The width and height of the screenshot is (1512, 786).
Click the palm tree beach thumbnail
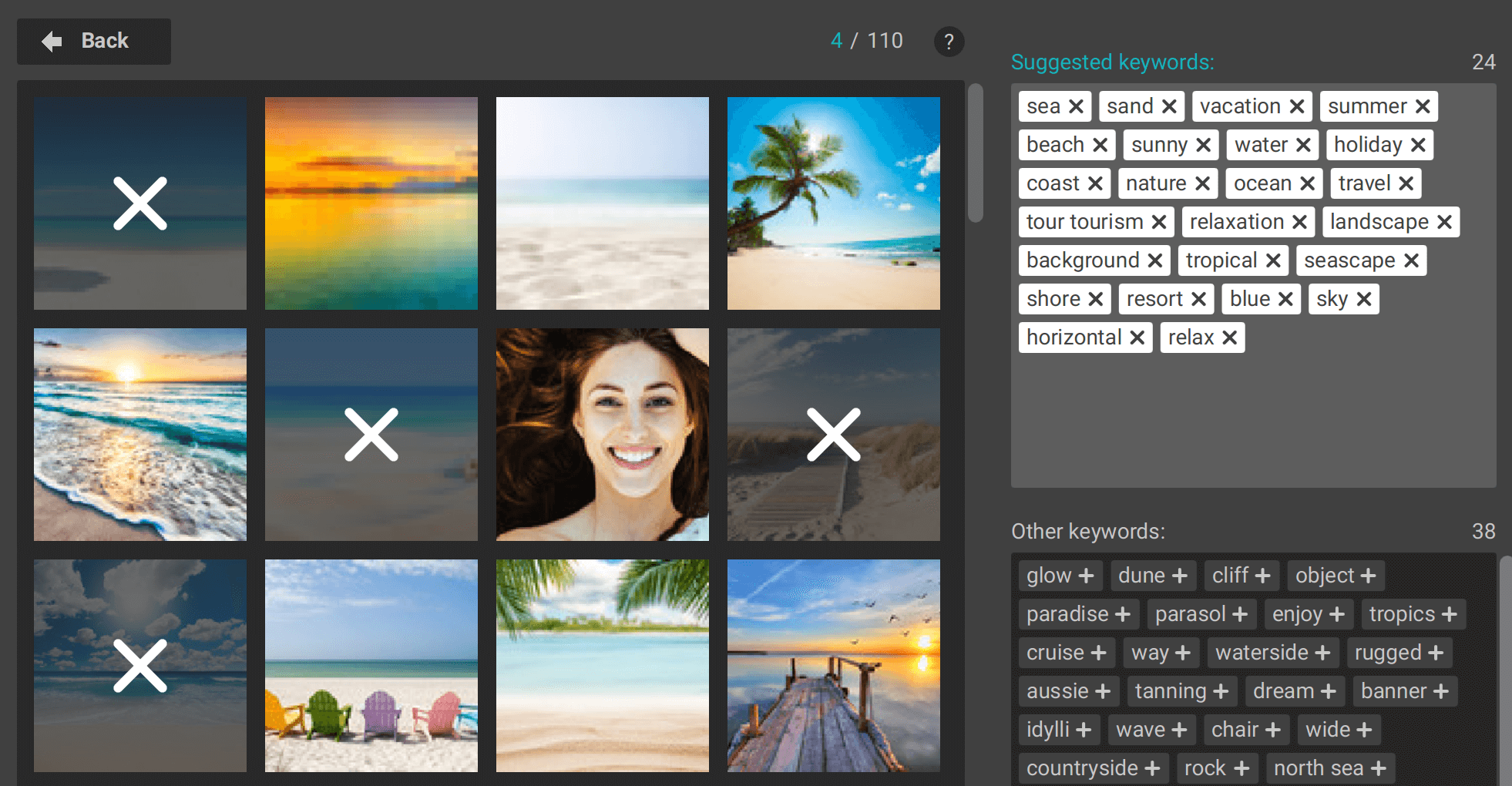tap(833, 203)
